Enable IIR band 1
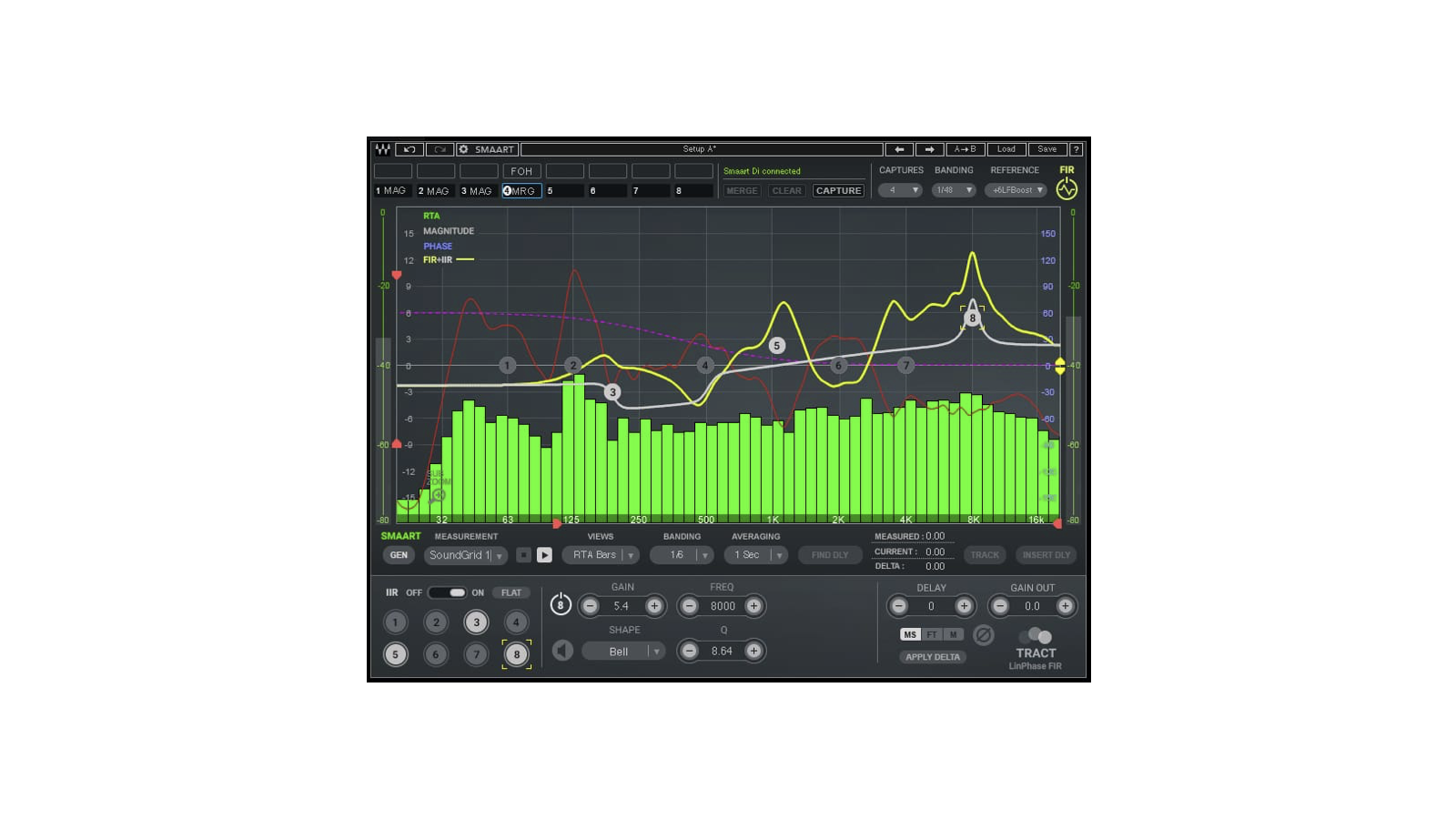 coord(395,622)
